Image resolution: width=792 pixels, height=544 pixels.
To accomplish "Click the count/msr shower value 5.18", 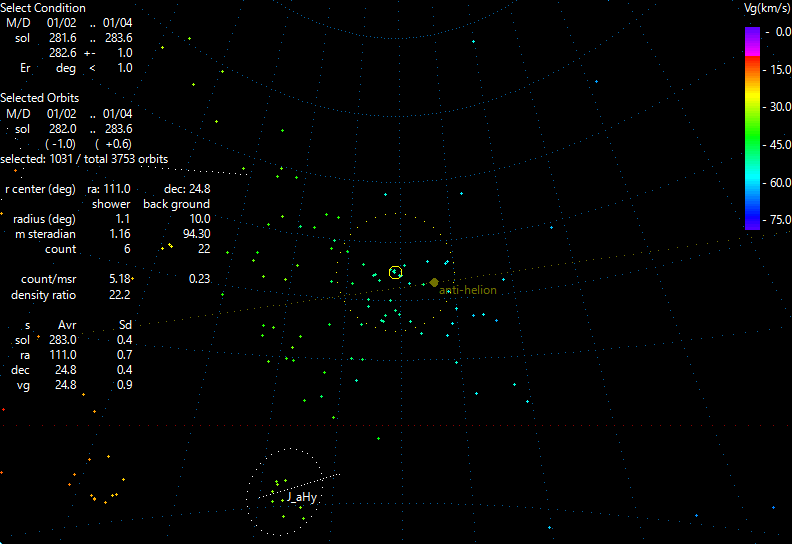I will click(120, 279).
